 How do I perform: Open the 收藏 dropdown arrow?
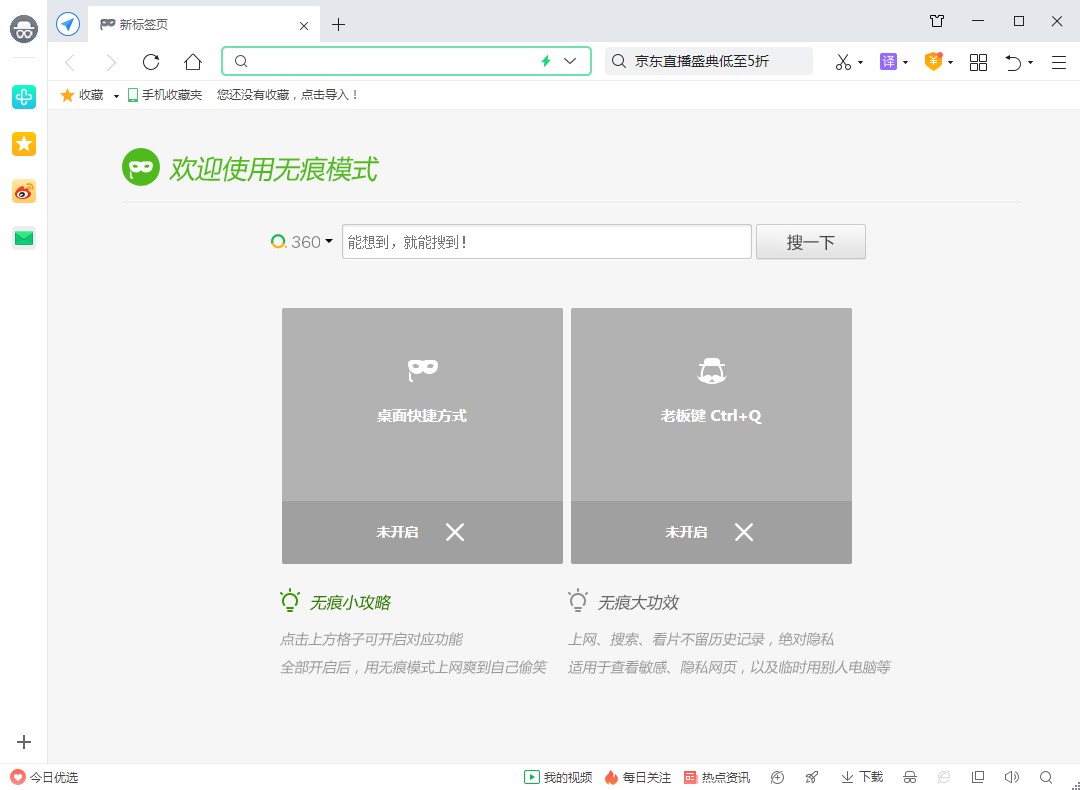(x=114, y=95)
